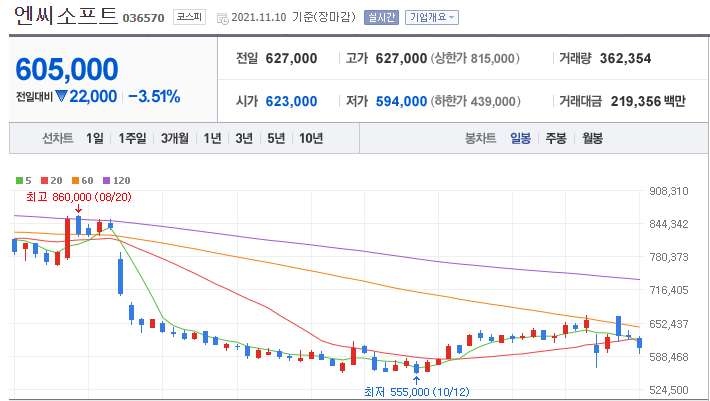
Task: Click the green 5-day moving average legend
Action: point(24,181)
